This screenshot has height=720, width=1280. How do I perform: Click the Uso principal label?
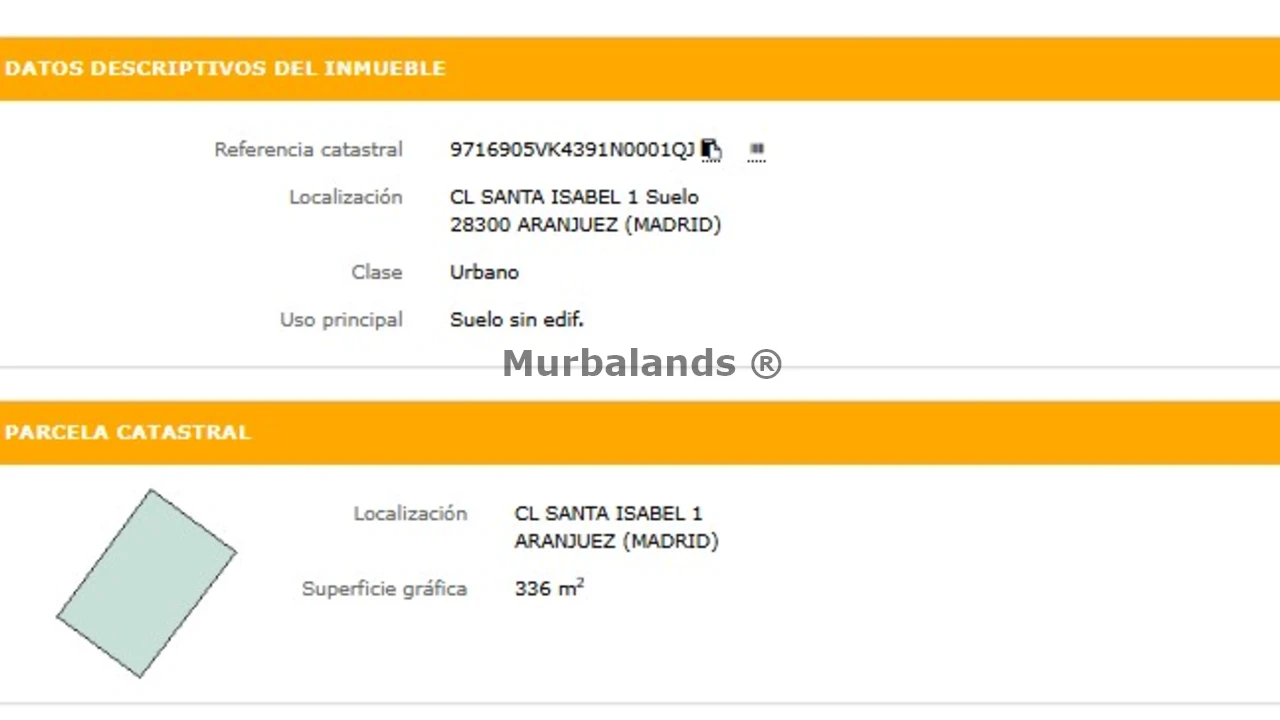(x=341, y=320)
